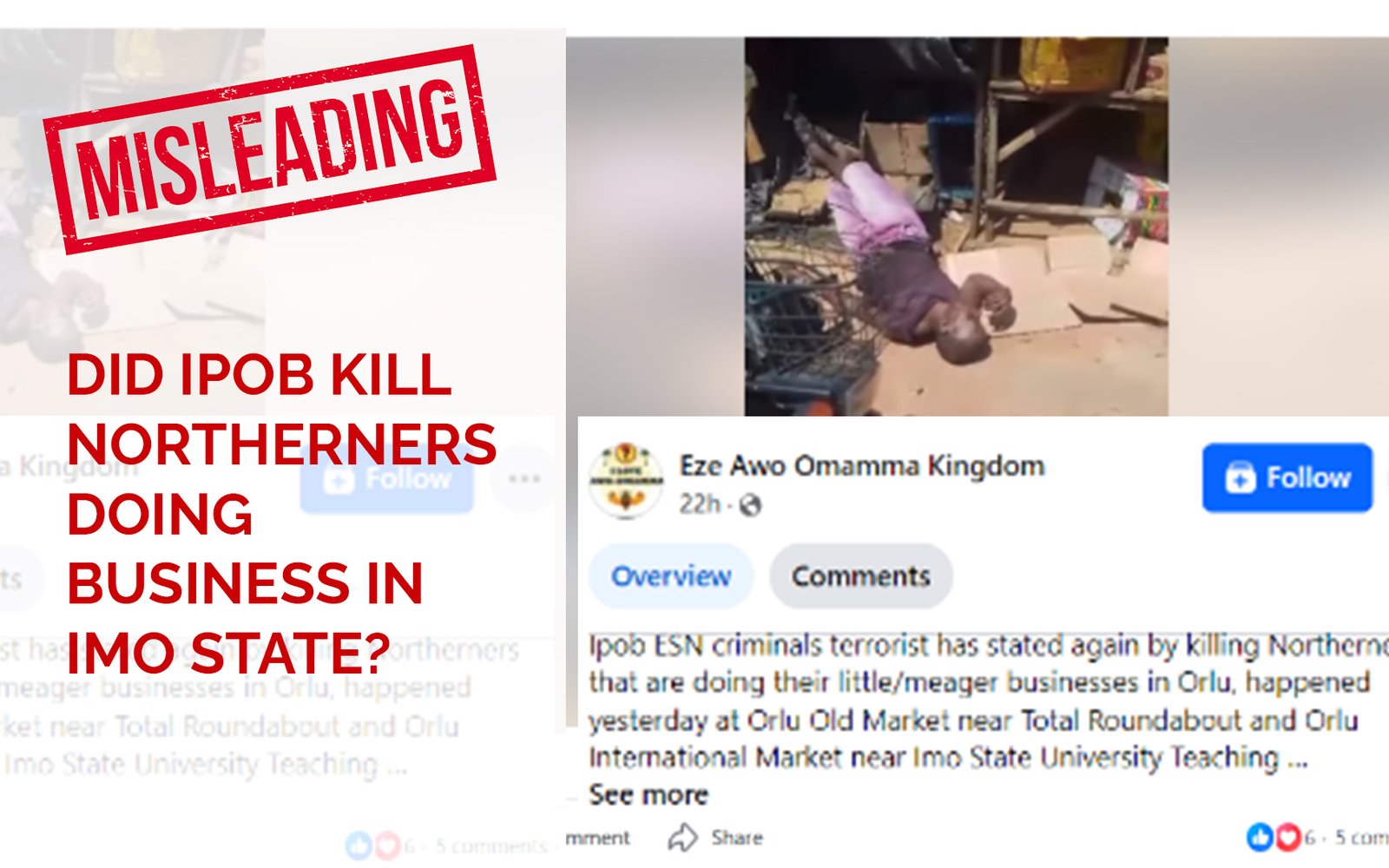Click the faded Follow button on left
This screenshot has height=868, width=1389.
(x=387, y=479)
